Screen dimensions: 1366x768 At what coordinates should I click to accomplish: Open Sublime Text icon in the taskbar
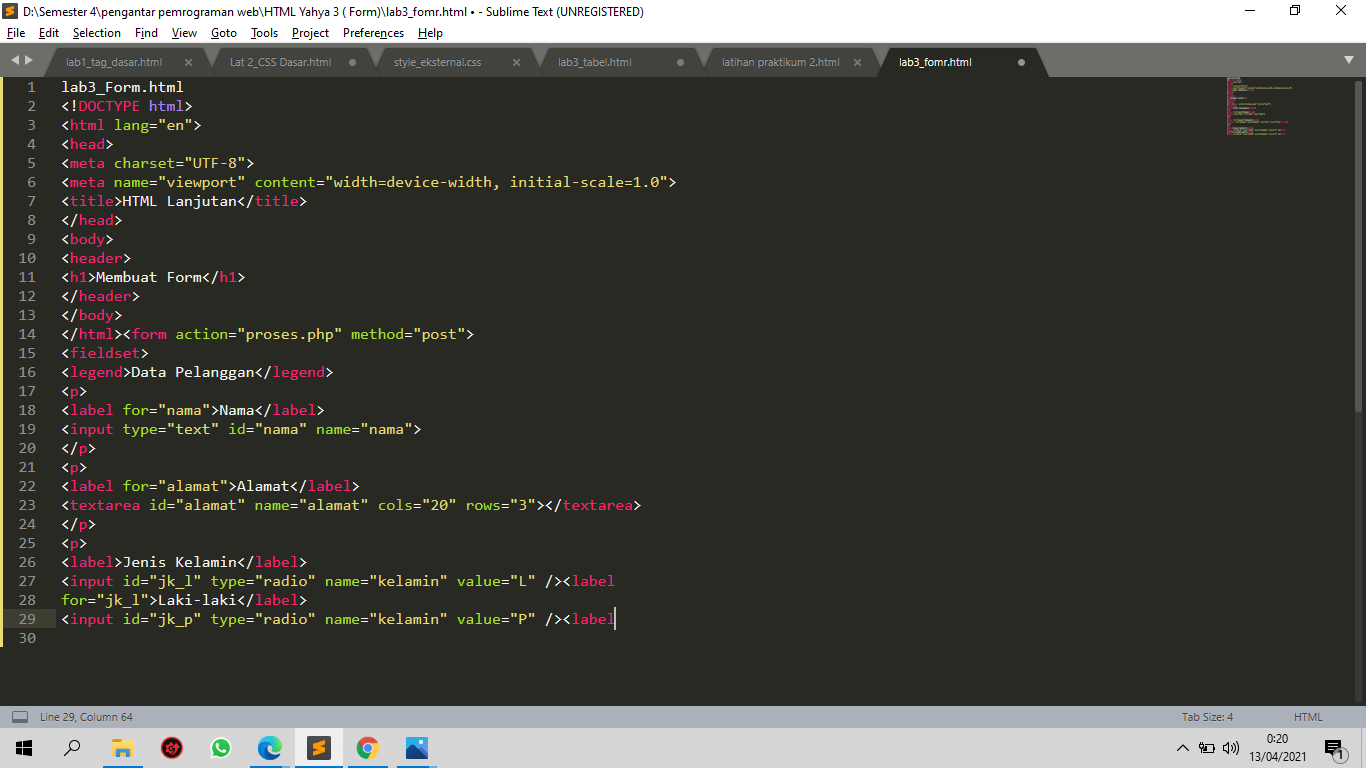click(x=319, y=747)
